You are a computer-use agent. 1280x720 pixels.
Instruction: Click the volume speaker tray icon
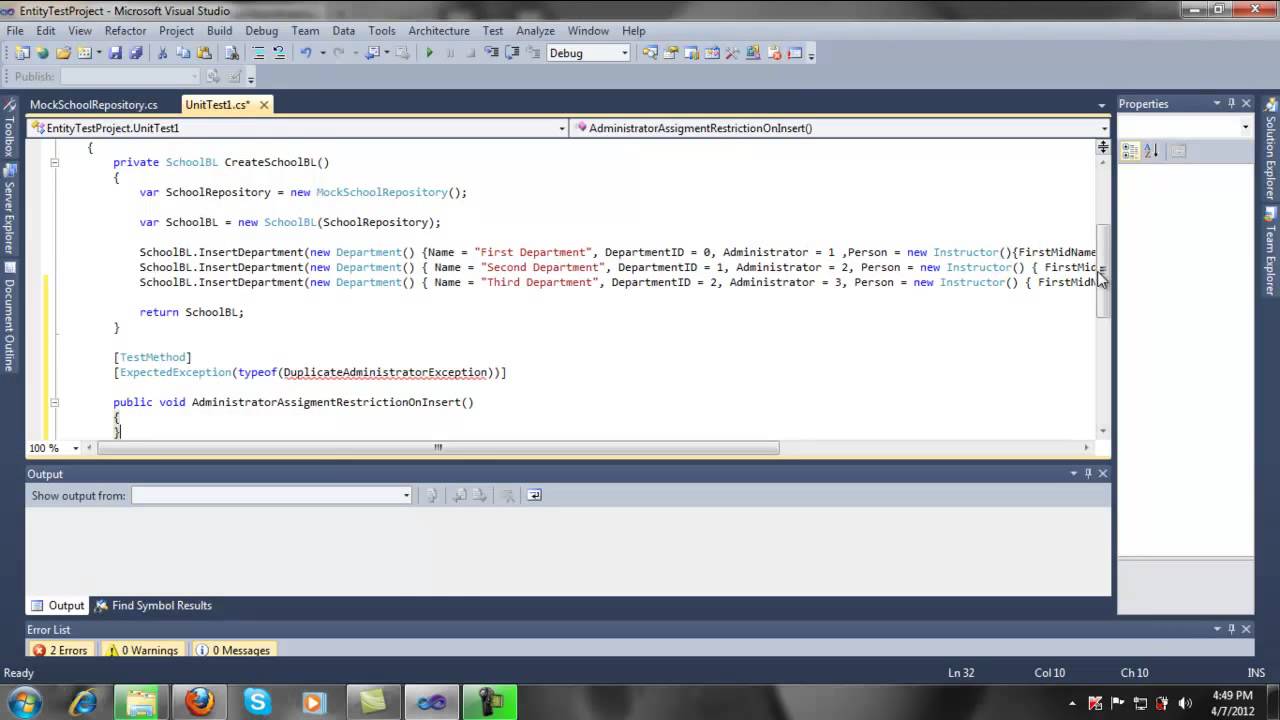click(x=1187, y=703)
